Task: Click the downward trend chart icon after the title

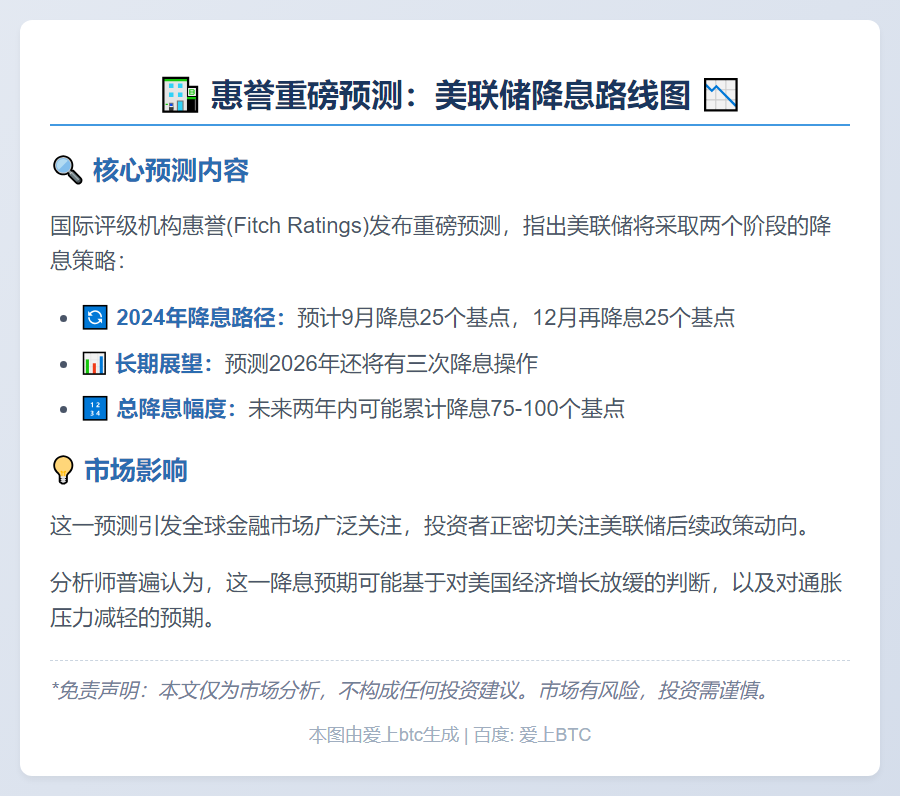Action: coord(720,96)
